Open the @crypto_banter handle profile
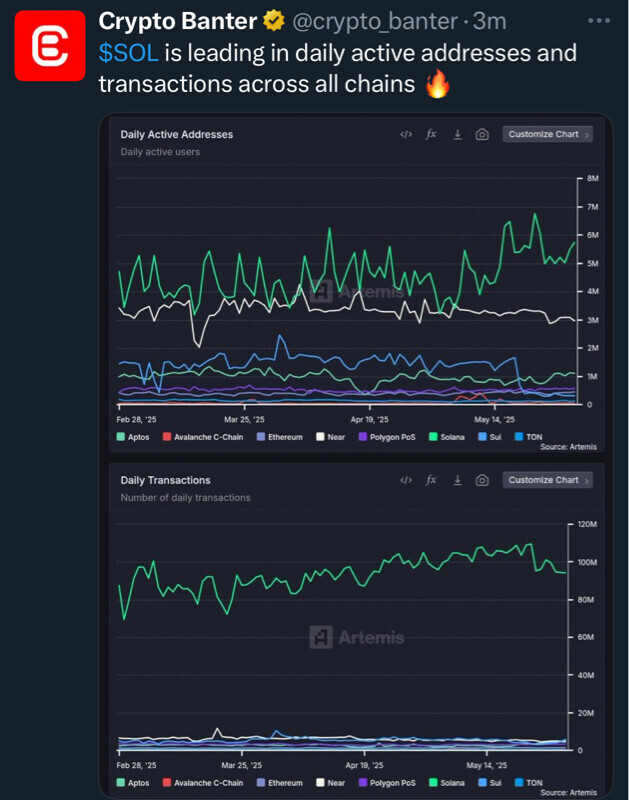Screen dimensions: 629x800 click(x=376, y=20)
